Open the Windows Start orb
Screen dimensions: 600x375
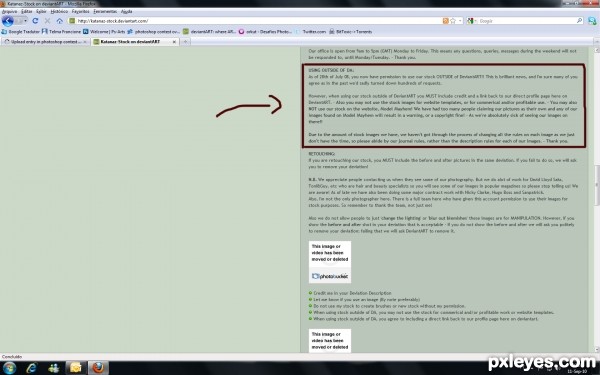coord(8,368)
